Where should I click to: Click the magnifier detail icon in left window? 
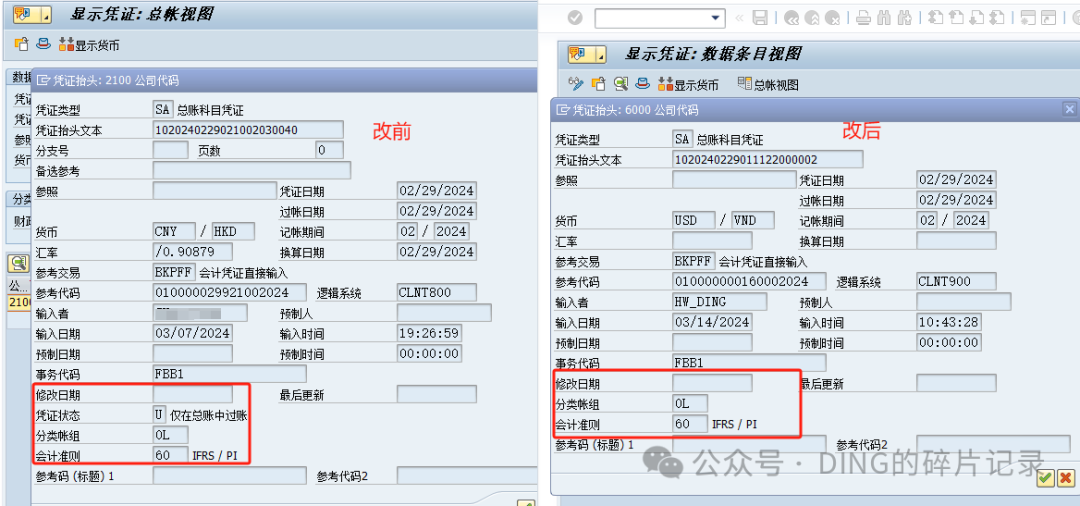click(x=17, y=262)
